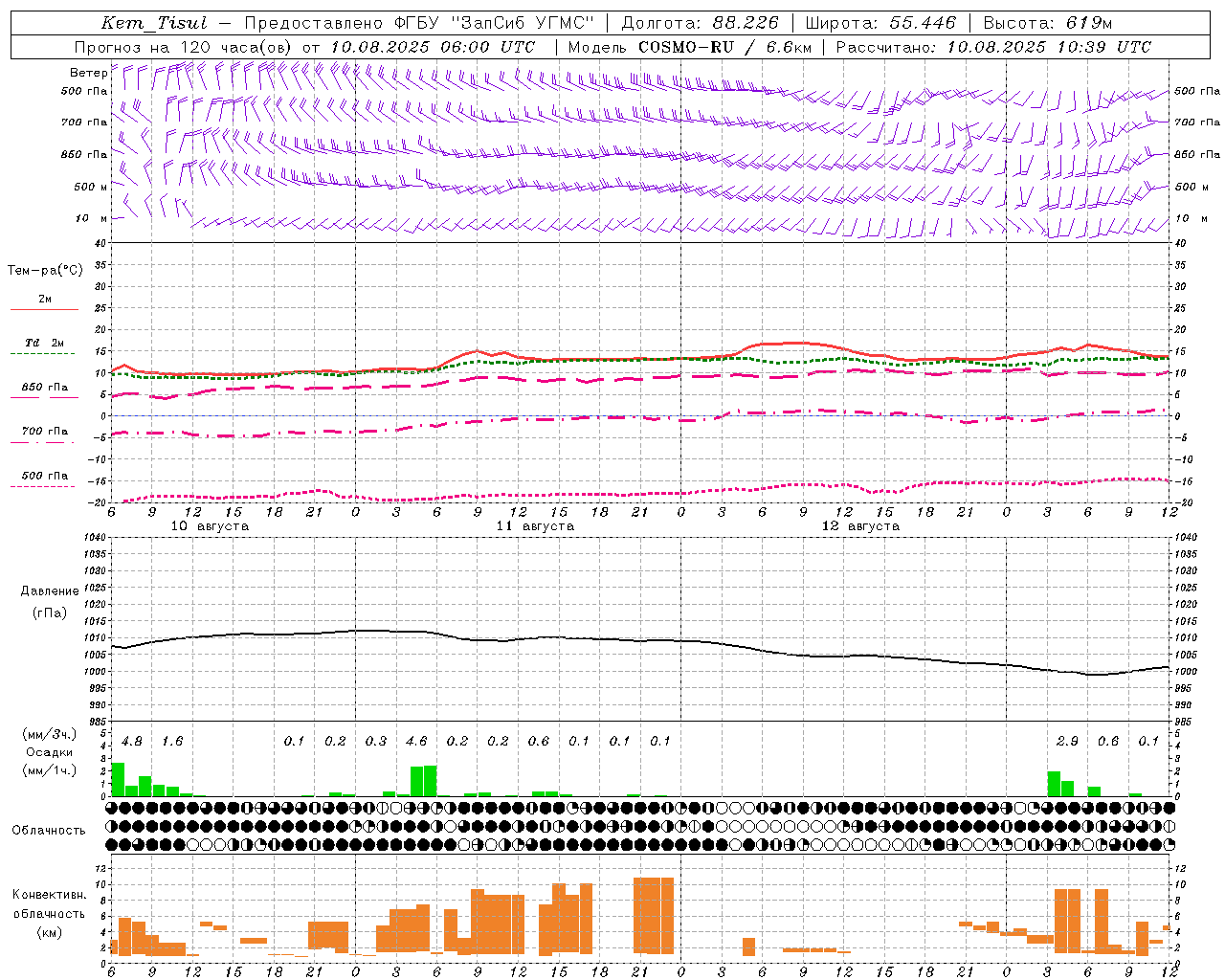The height and width of the screenshot is (980, 1225).
Task: Click the Тем-ра(°C) temperature label
Action: click(45, 271)
